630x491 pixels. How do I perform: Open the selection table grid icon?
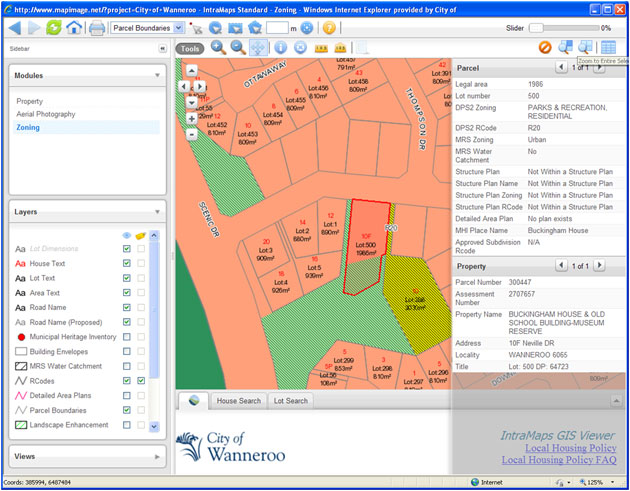click(x=608, y=47)
